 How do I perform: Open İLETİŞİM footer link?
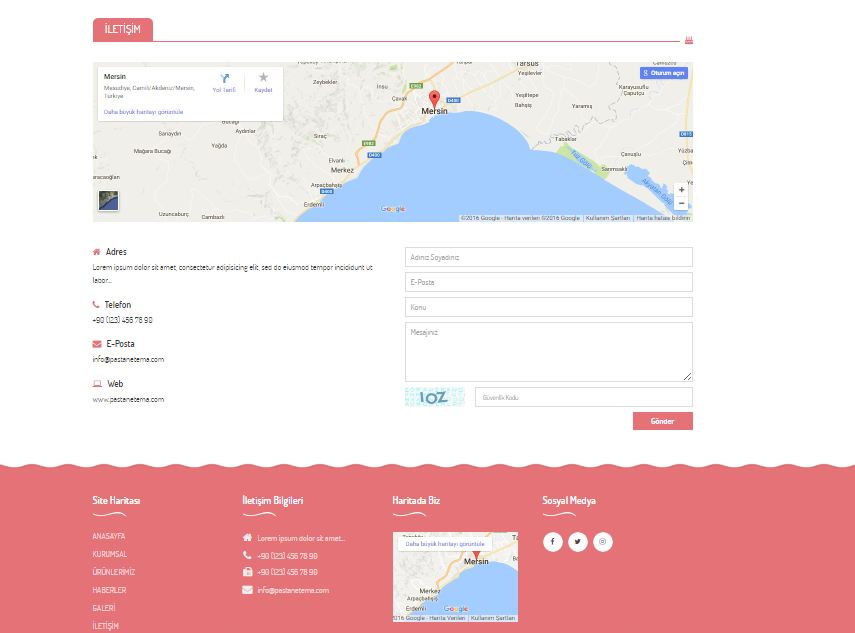tap(105, 626)
